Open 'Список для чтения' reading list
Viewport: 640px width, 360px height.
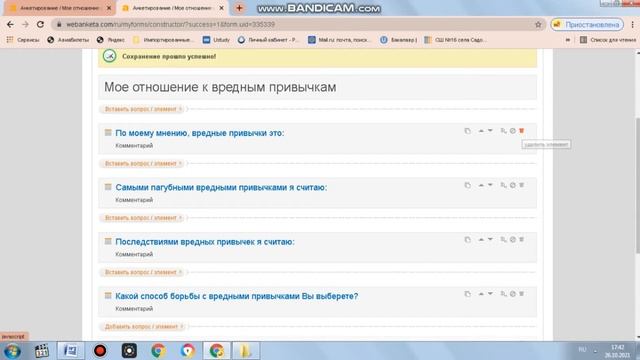click(608, 40)
